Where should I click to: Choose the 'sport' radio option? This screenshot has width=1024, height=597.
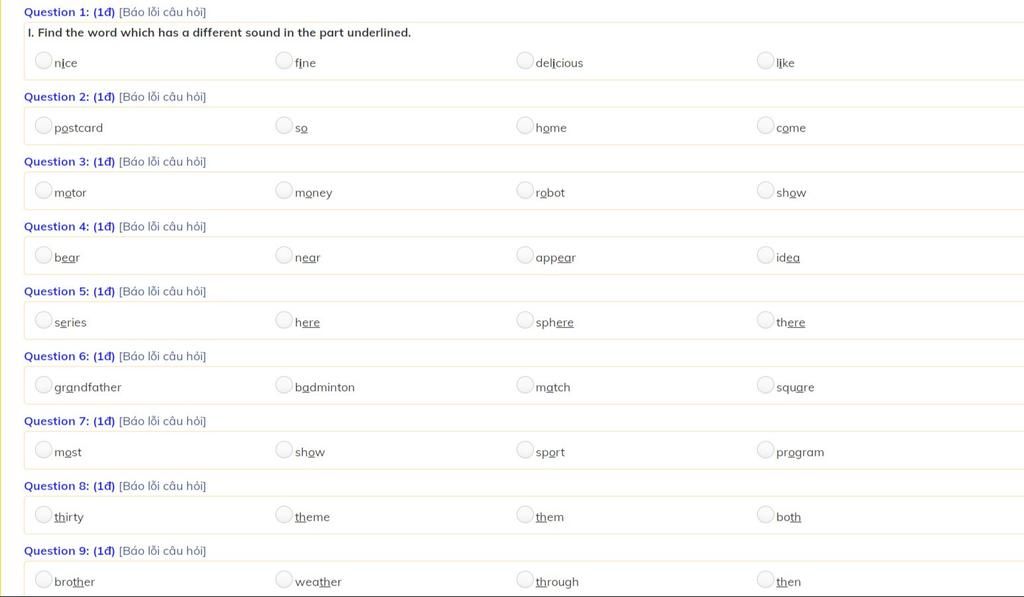525,451
